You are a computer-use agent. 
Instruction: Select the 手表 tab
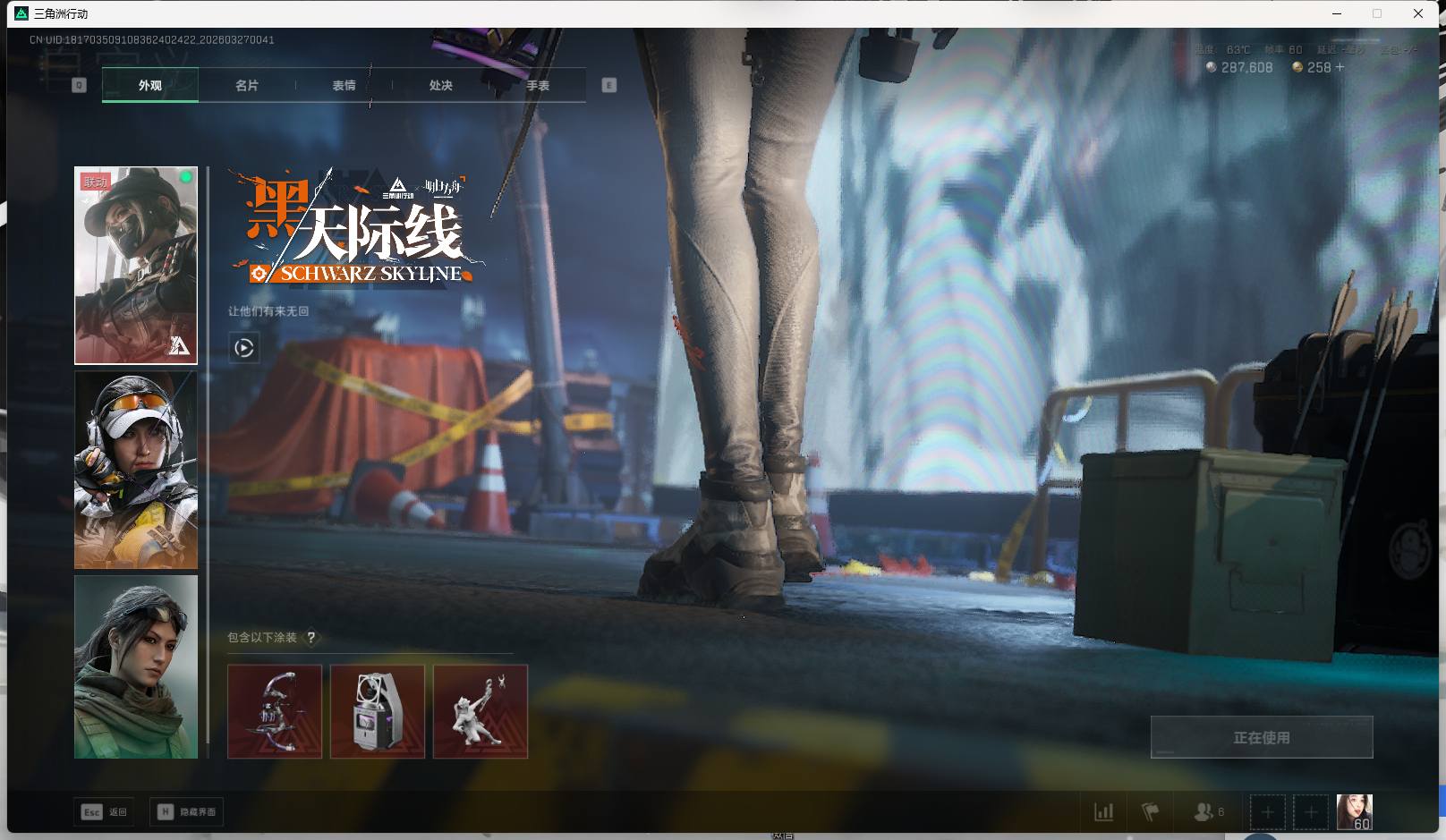click(538, 86)
